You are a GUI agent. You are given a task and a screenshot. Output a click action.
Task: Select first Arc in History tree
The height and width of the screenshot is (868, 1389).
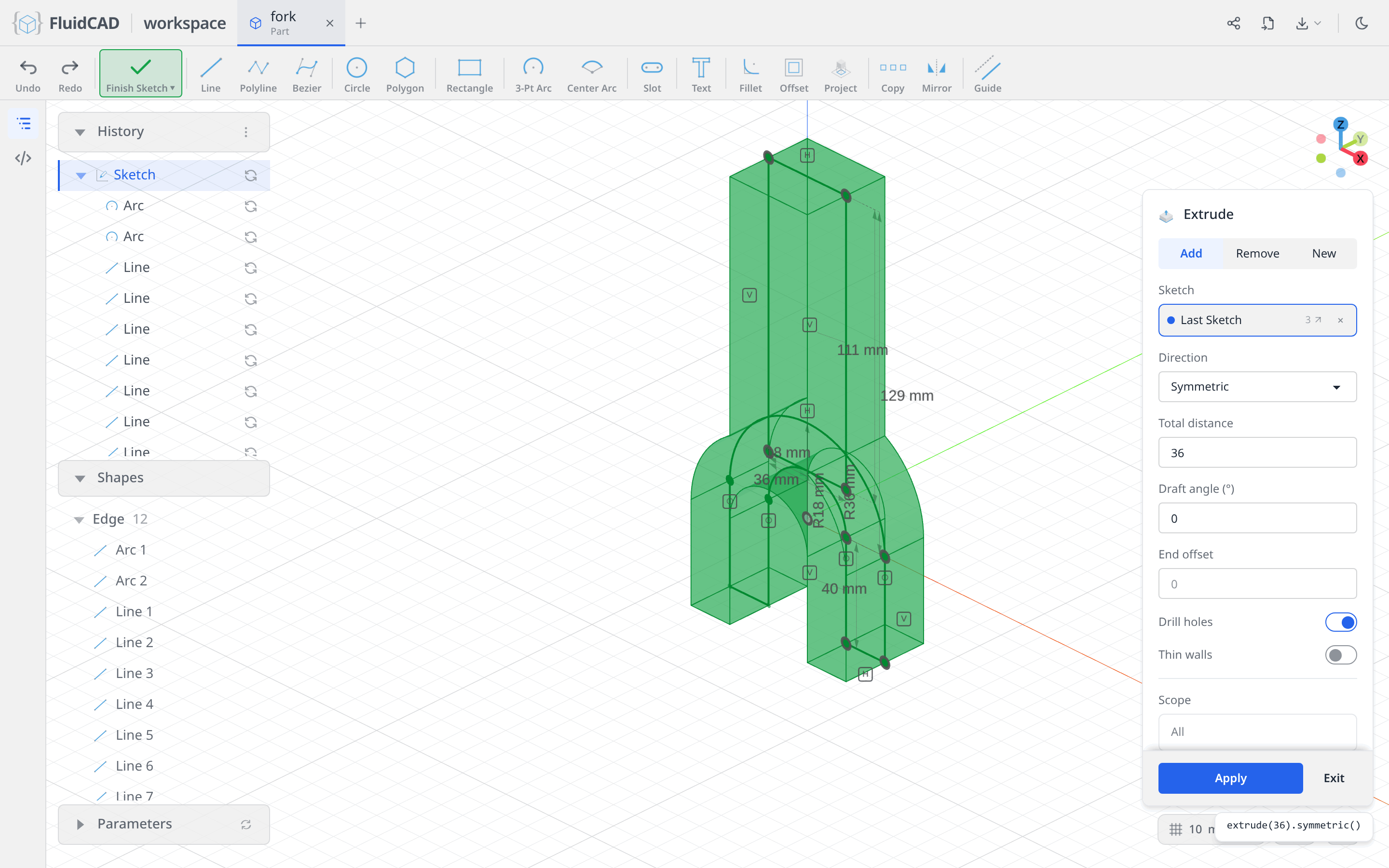pyautogui.click(x=133, y=205)
